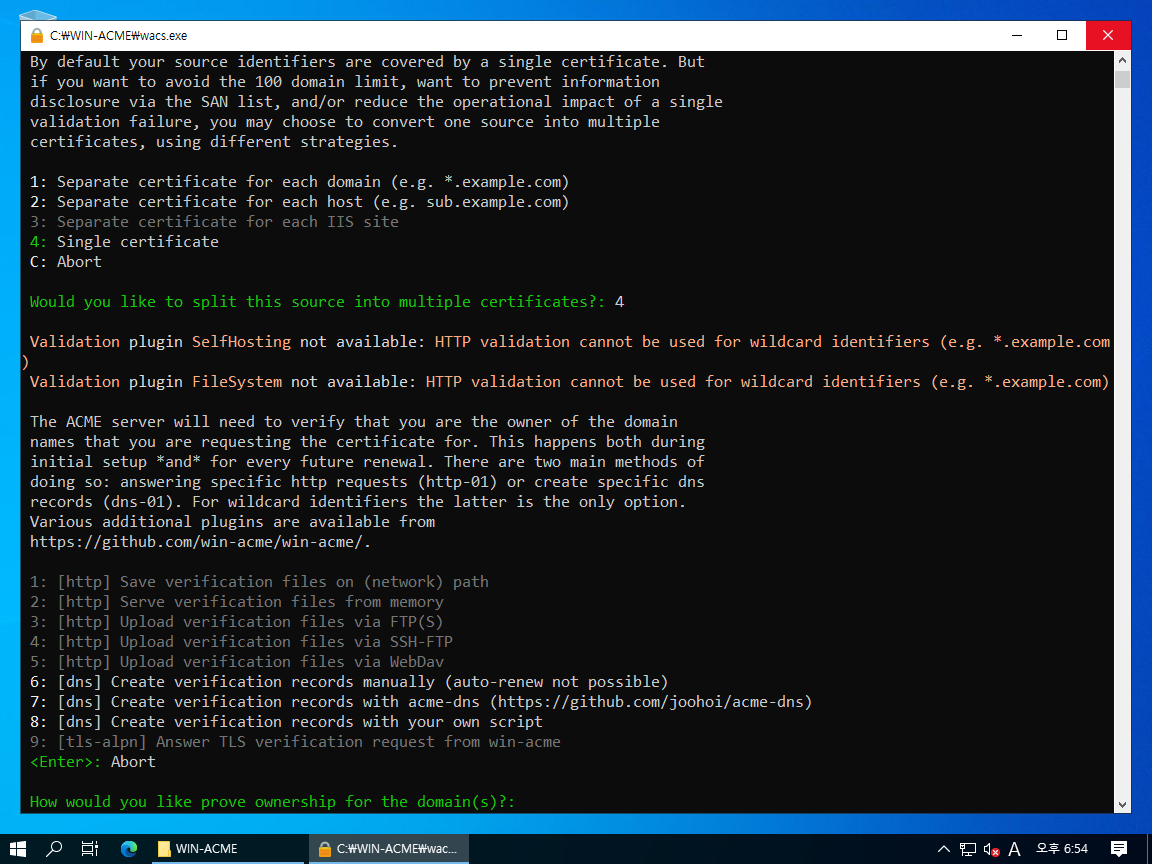Click the line 'certificates, using different strategies.'
The height and width of the screenshot is (864, 1152).
point(214,141)
